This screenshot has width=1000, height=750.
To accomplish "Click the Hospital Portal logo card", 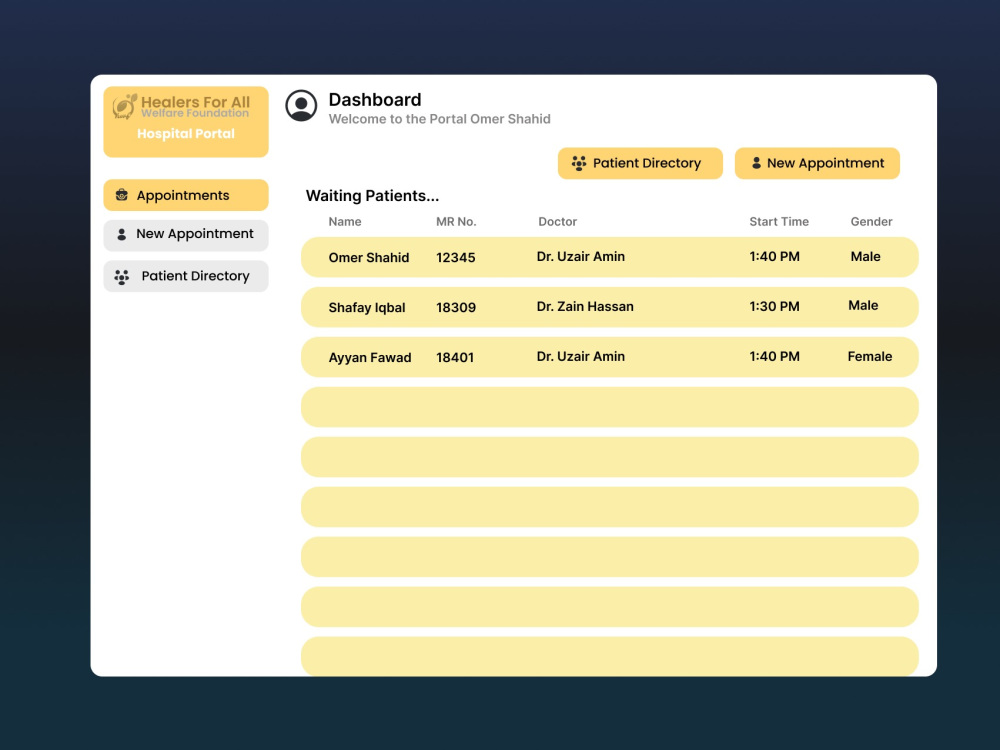I will pyautogui.click(x=186, y=122).
